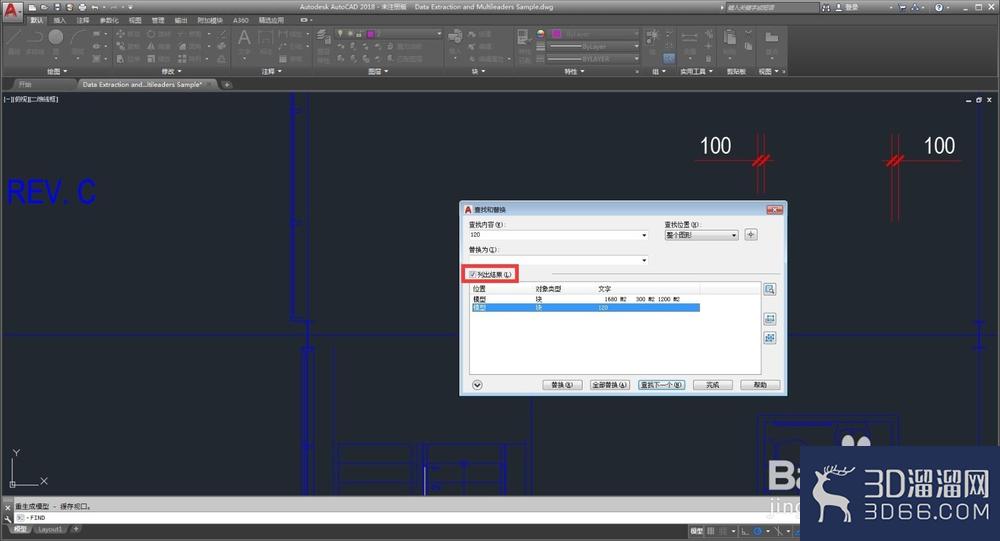The image size is (1000, 541).
Task: Click the Done button in Find dialog
Action: point(713,385)
